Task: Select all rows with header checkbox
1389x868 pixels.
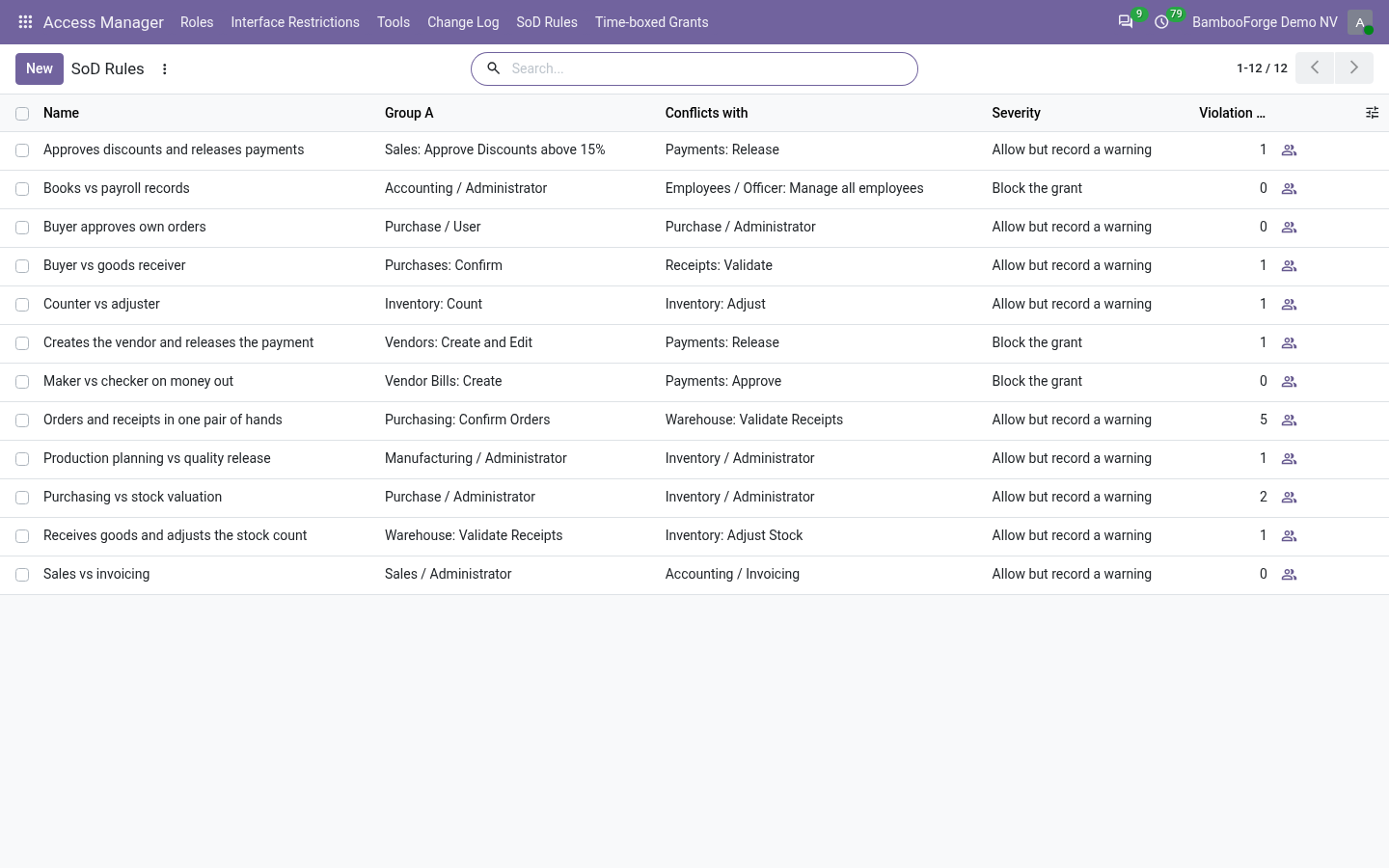Action: (x=22, y=114)
